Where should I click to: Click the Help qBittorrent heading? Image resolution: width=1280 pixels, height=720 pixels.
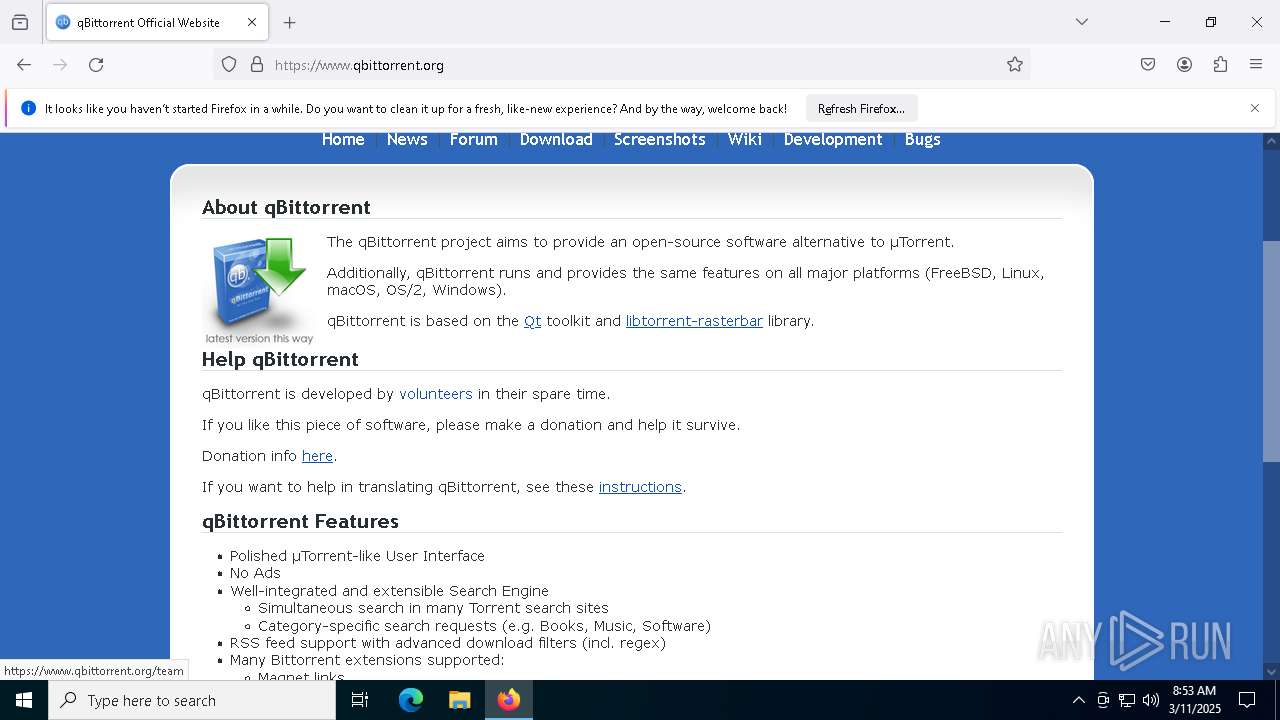coord(280,359)
